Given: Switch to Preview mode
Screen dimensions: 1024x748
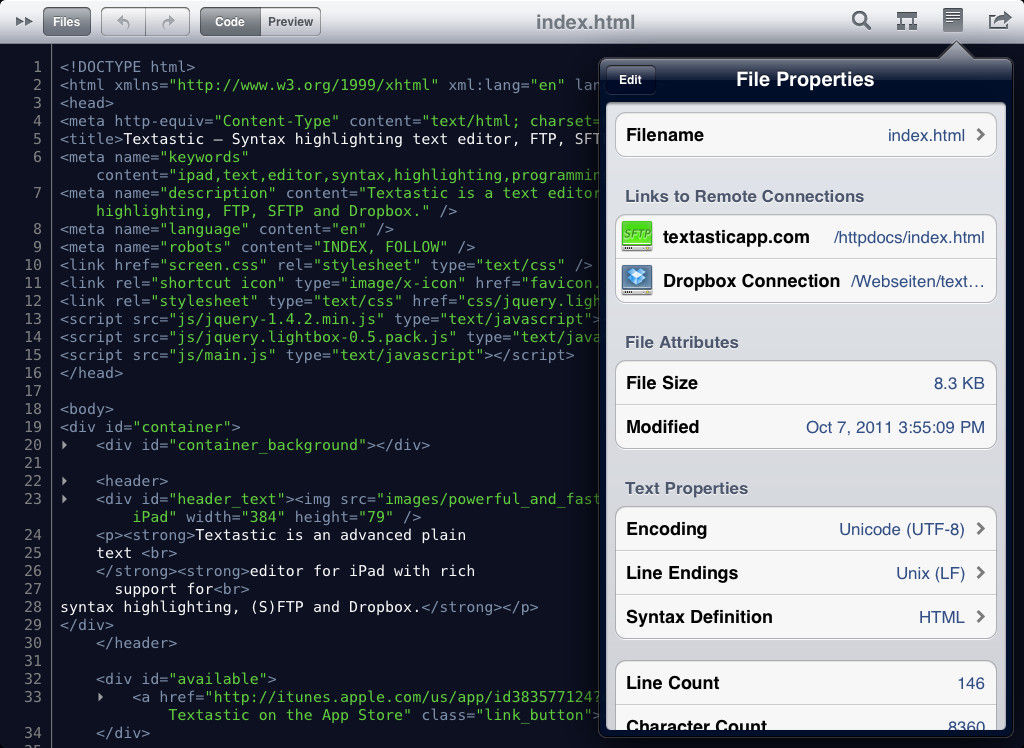Looking at the screenshot, I should pyautogui.click(x=290, y=22).
